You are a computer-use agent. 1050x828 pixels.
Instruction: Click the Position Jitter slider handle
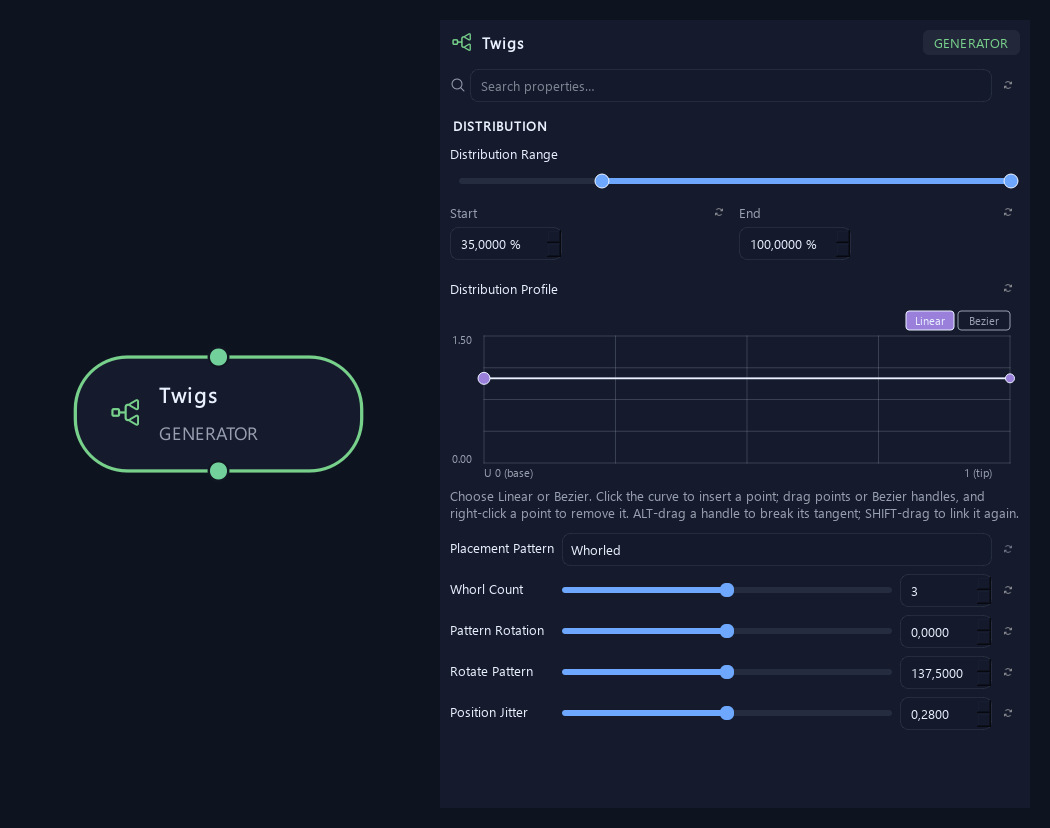click(x=727, y=713)
